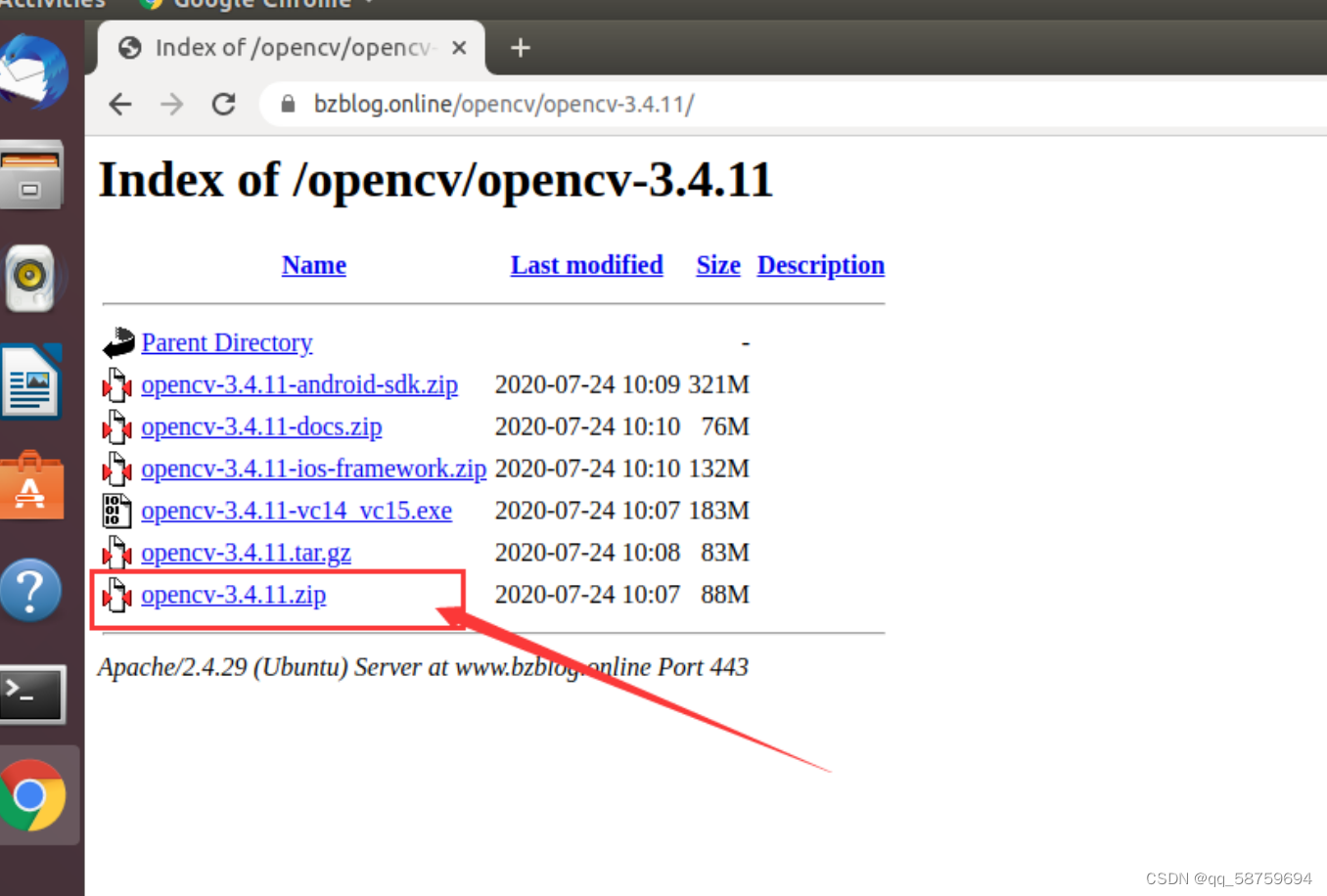Reload the current page

tap(223, 104)
